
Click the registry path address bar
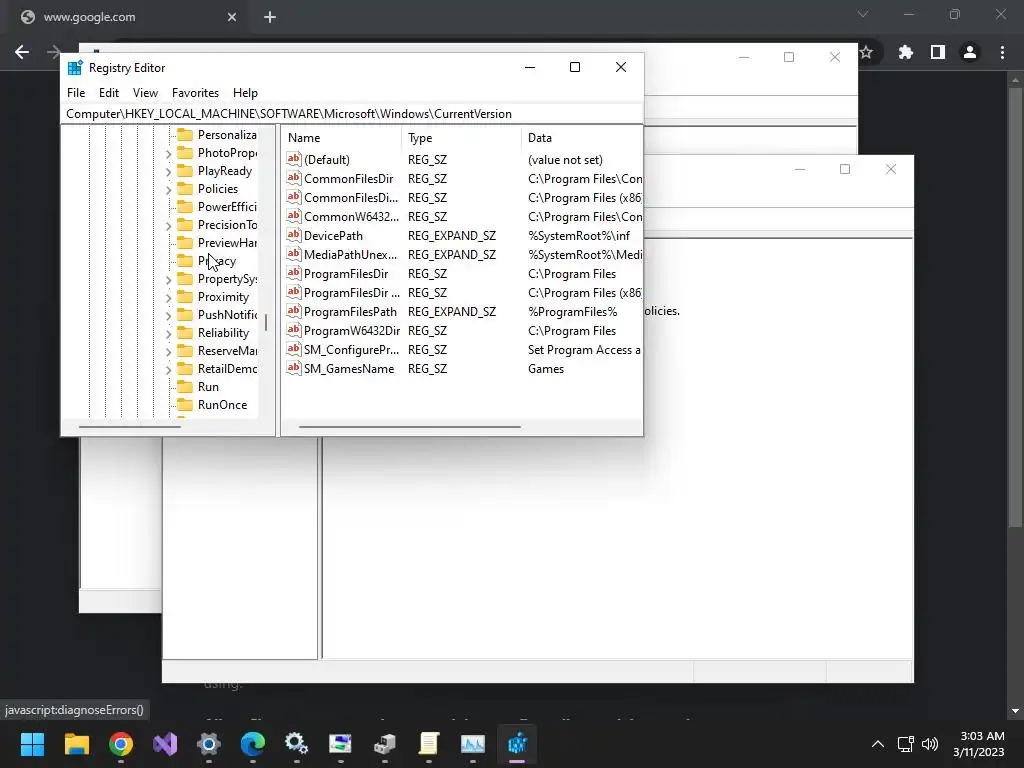point(352,114)
